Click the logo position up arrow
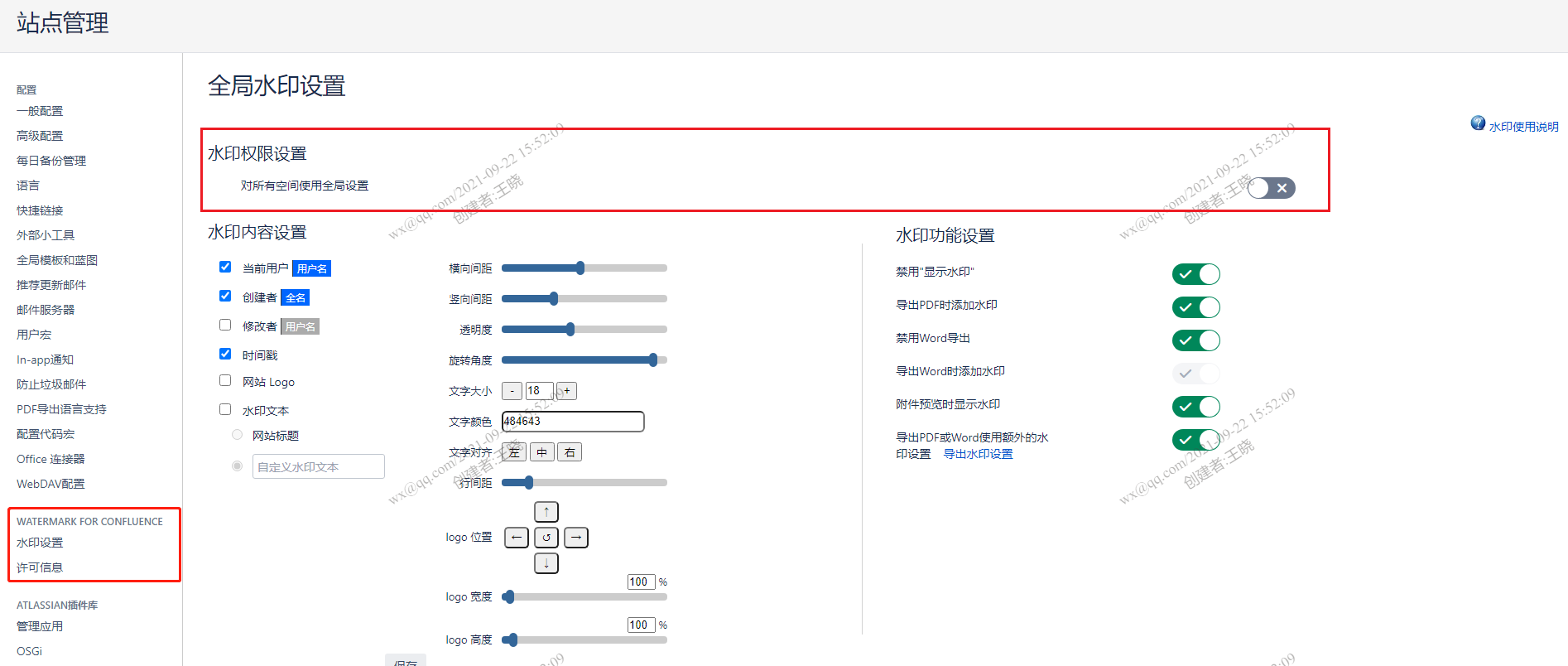Screen dimensions: 1568x666 (546, 512)
